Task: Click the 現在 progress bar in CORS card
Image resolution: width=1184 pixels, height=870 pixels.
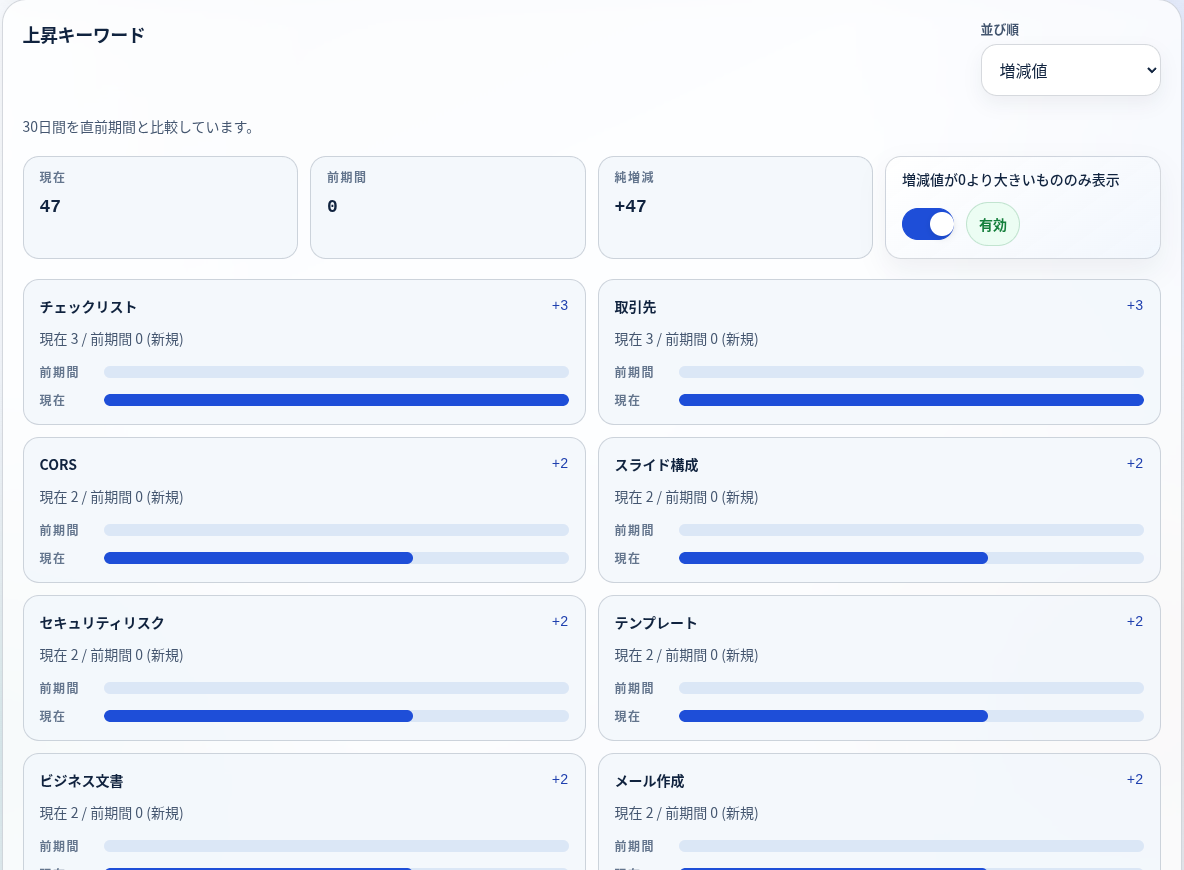Action: click(x=336, y=558)
